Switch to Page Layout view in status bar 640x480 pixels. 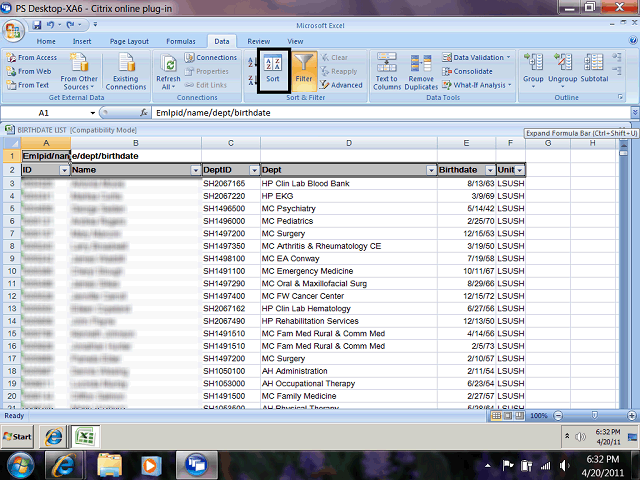point(508,416)
